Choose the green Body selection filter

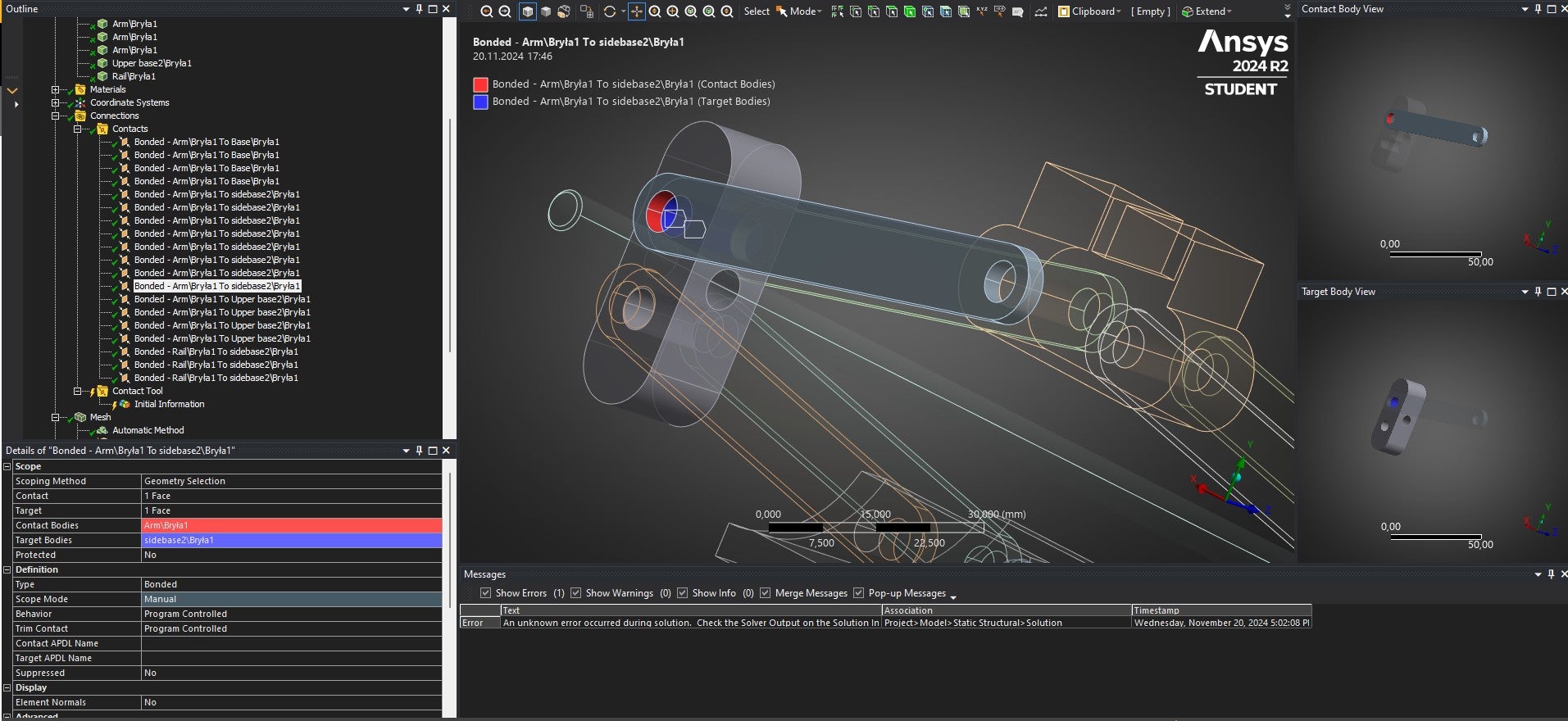point(909,11)
